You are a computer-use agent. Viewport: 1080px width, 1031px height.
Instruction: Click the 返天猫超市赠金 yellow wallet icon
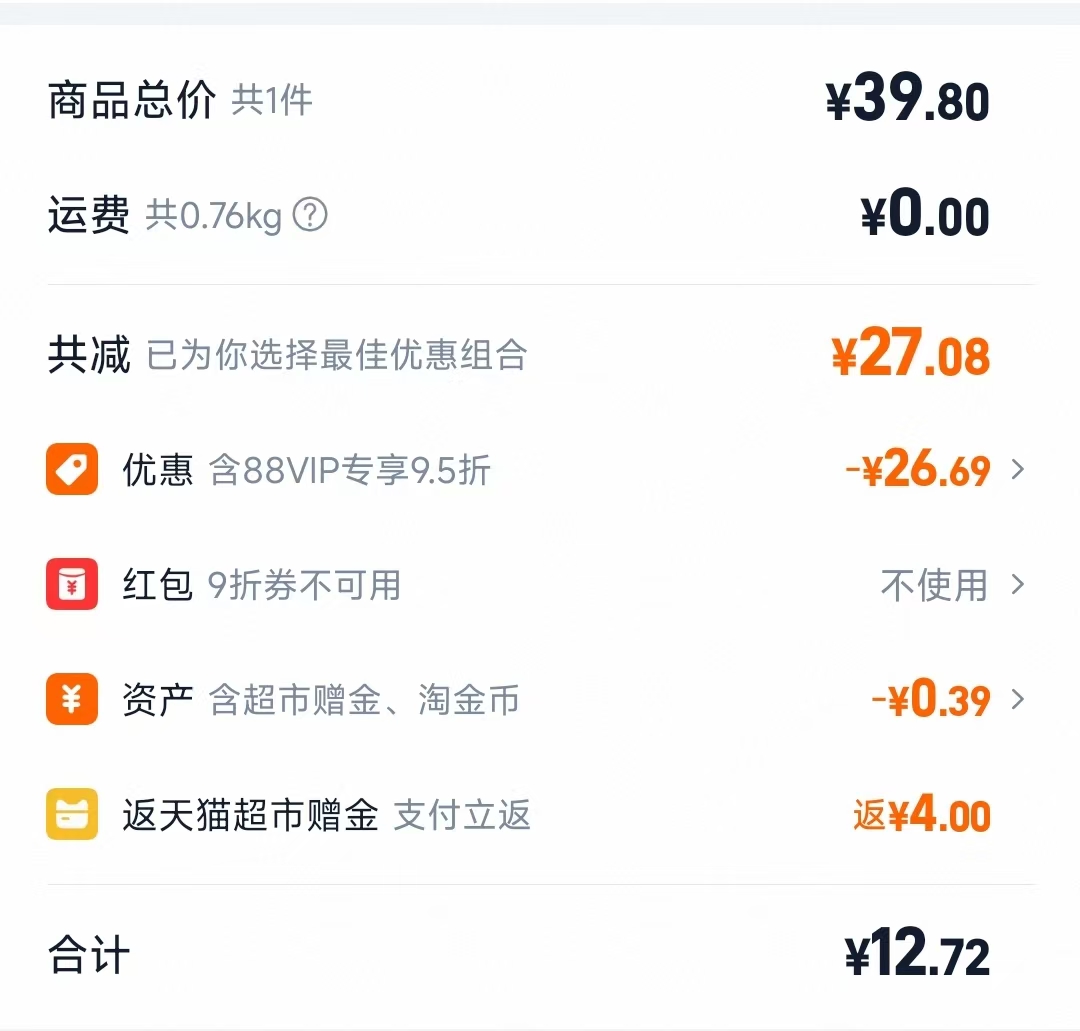coord(70,816)
